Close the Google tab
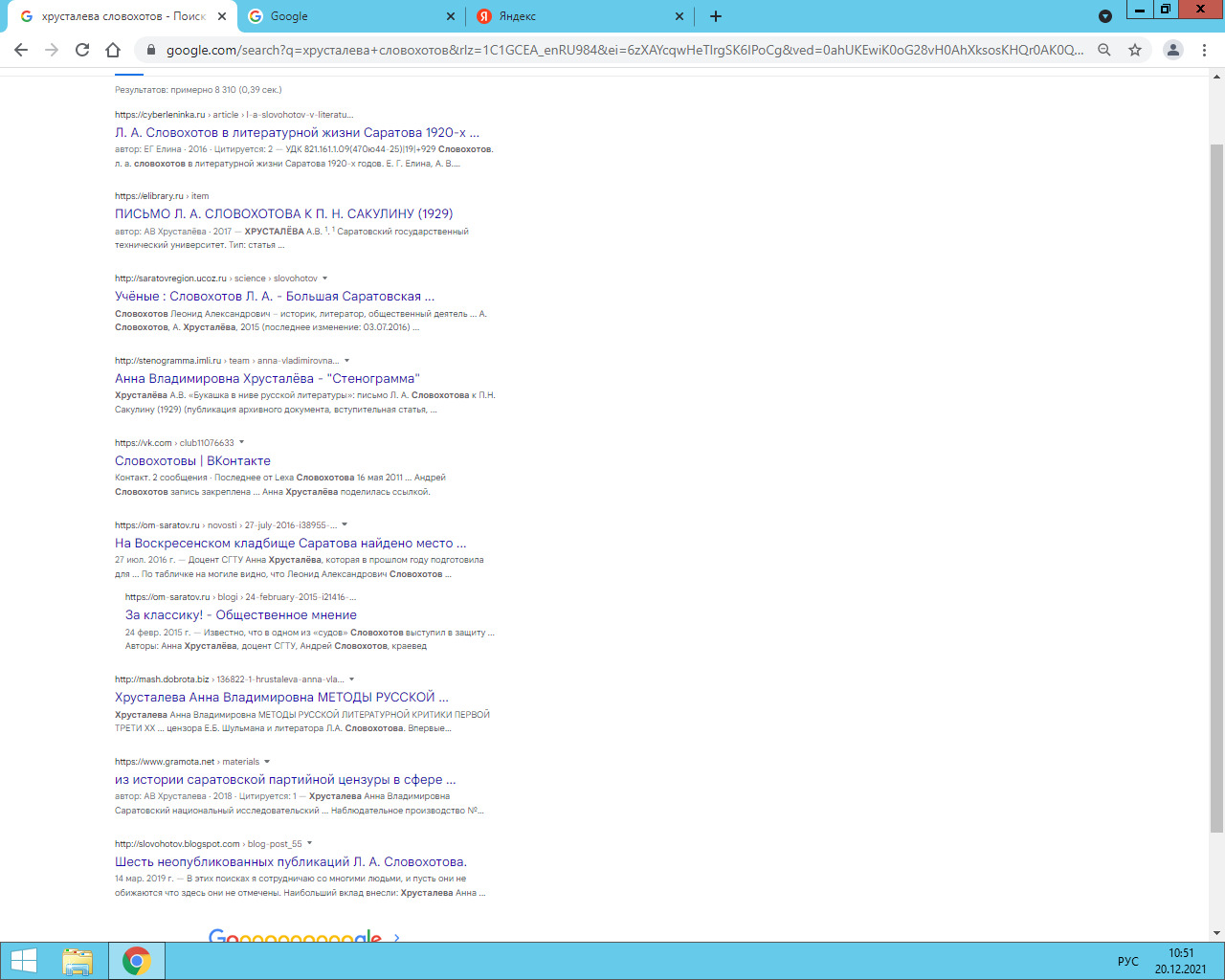 click(x=452, y=16)
